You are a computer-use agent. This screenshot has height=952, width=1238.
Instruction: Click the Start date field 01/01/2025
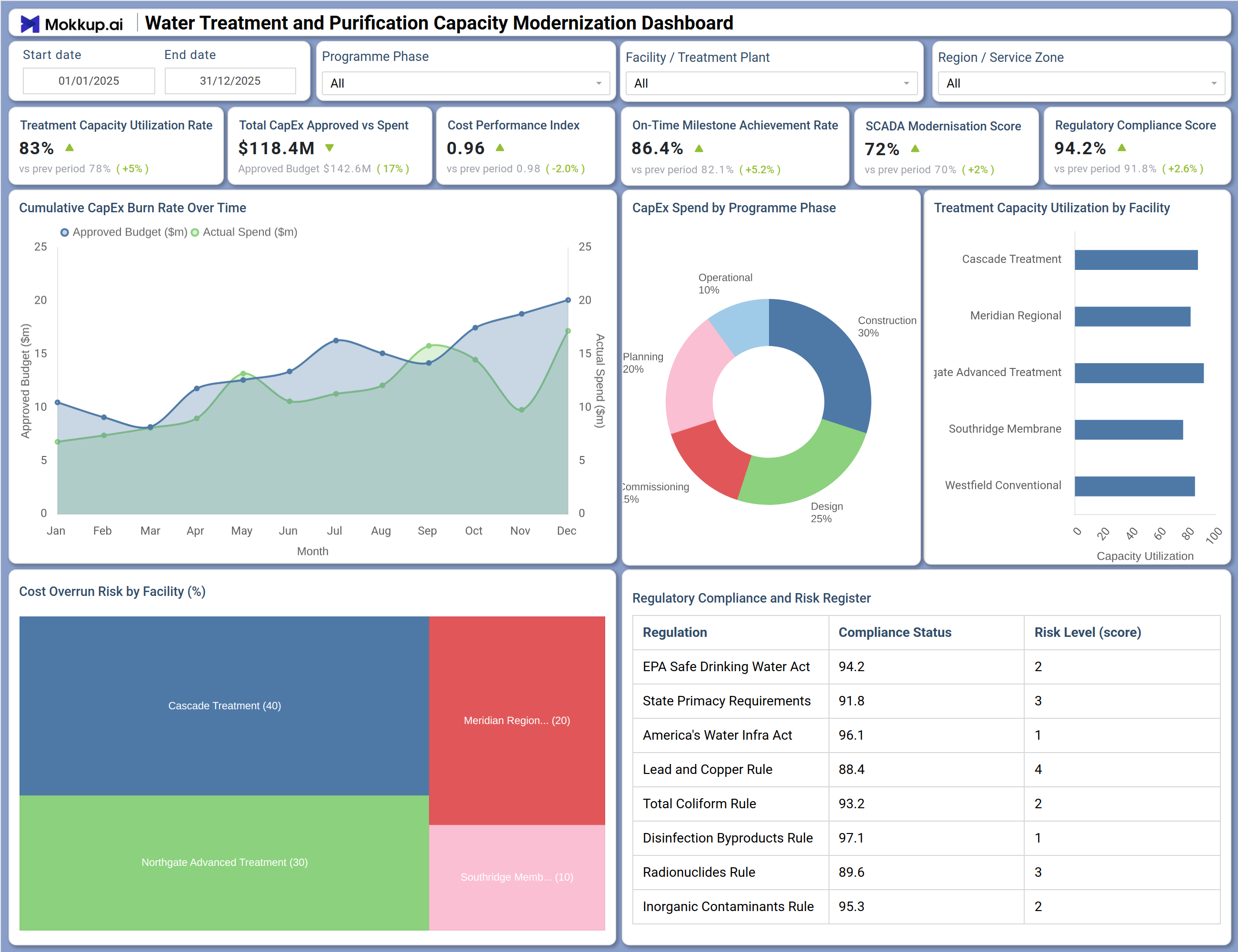tap(89, 81)
